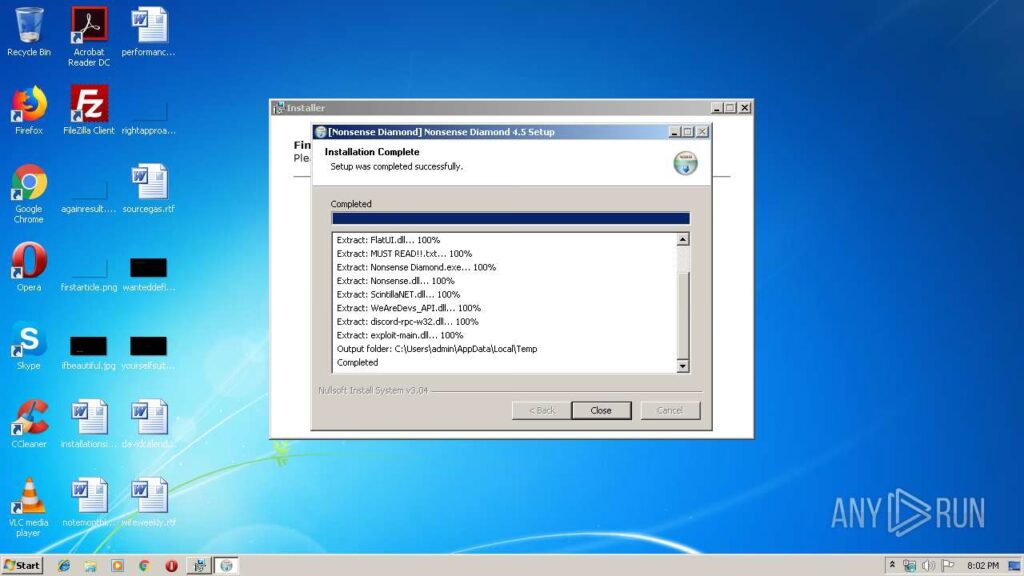Select the Skype desktop shortcut
This screenshot has width=1024, height=576.
coord(29,345)
